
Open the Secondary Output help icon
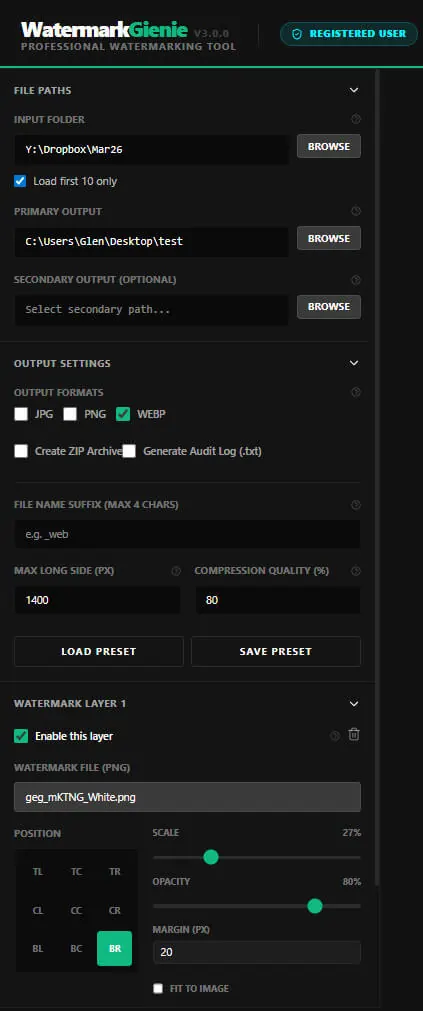pos(356,280)
